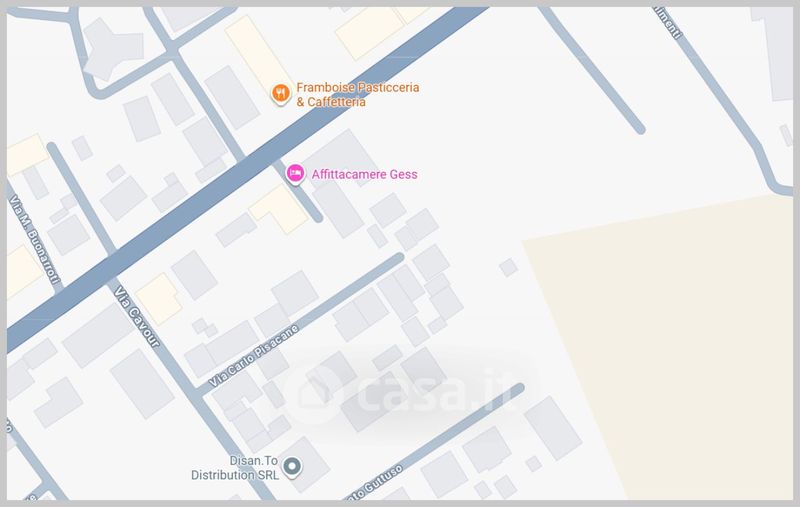Click the yellow building beside Via Cavour

tap(159, 299)
